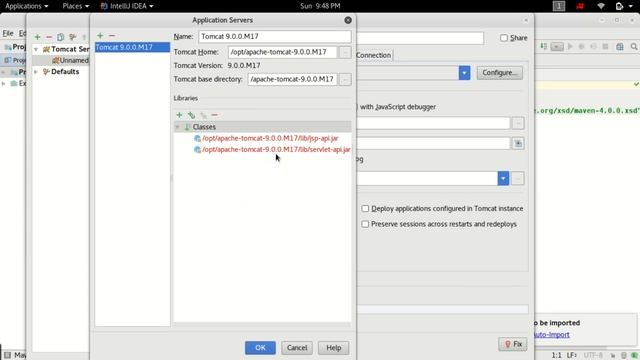Click OK in Application Servers dialog
The image size is (640, 360).
click(260, 348)
